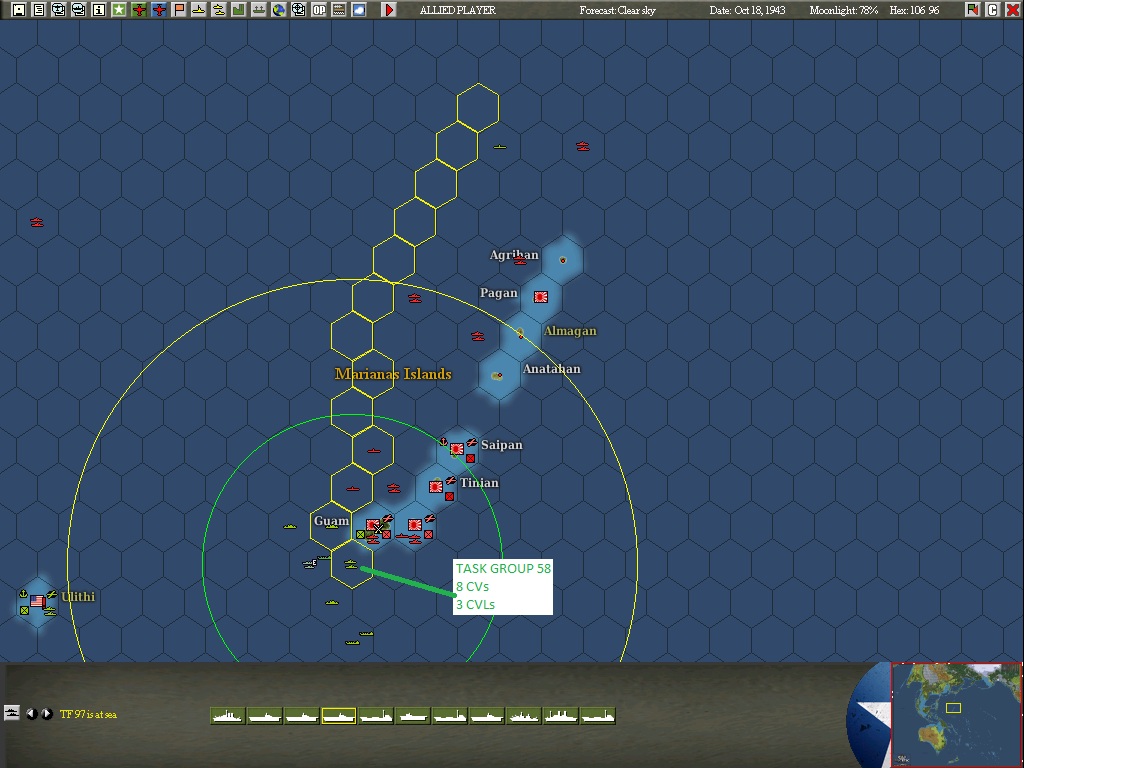
Task: Click the Saipan airfield symbol
Action: [471, 442]
